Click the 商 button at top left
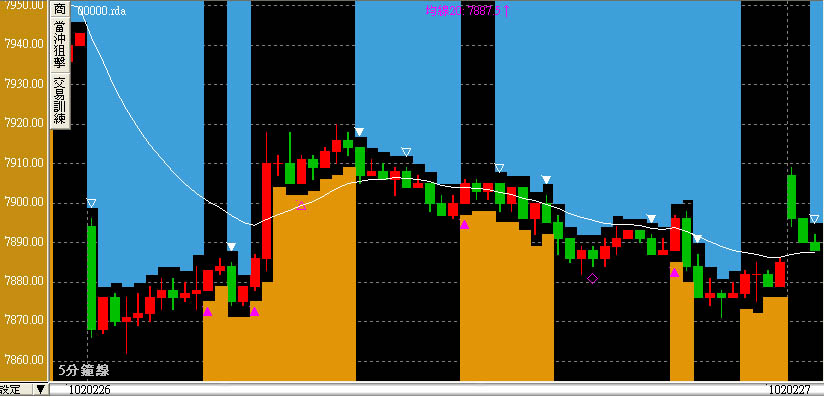Image resolution: width=824 pixels, height=397 pixels. click(60, 9)
